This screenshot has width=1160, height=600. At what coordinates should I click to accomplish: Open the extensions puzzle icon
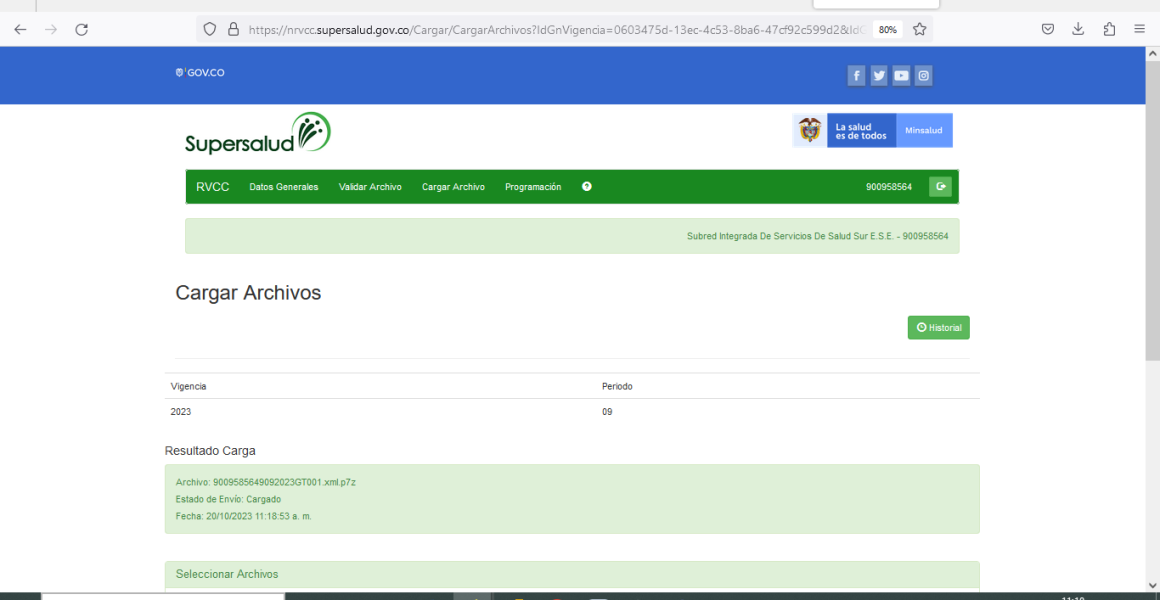1109,30
